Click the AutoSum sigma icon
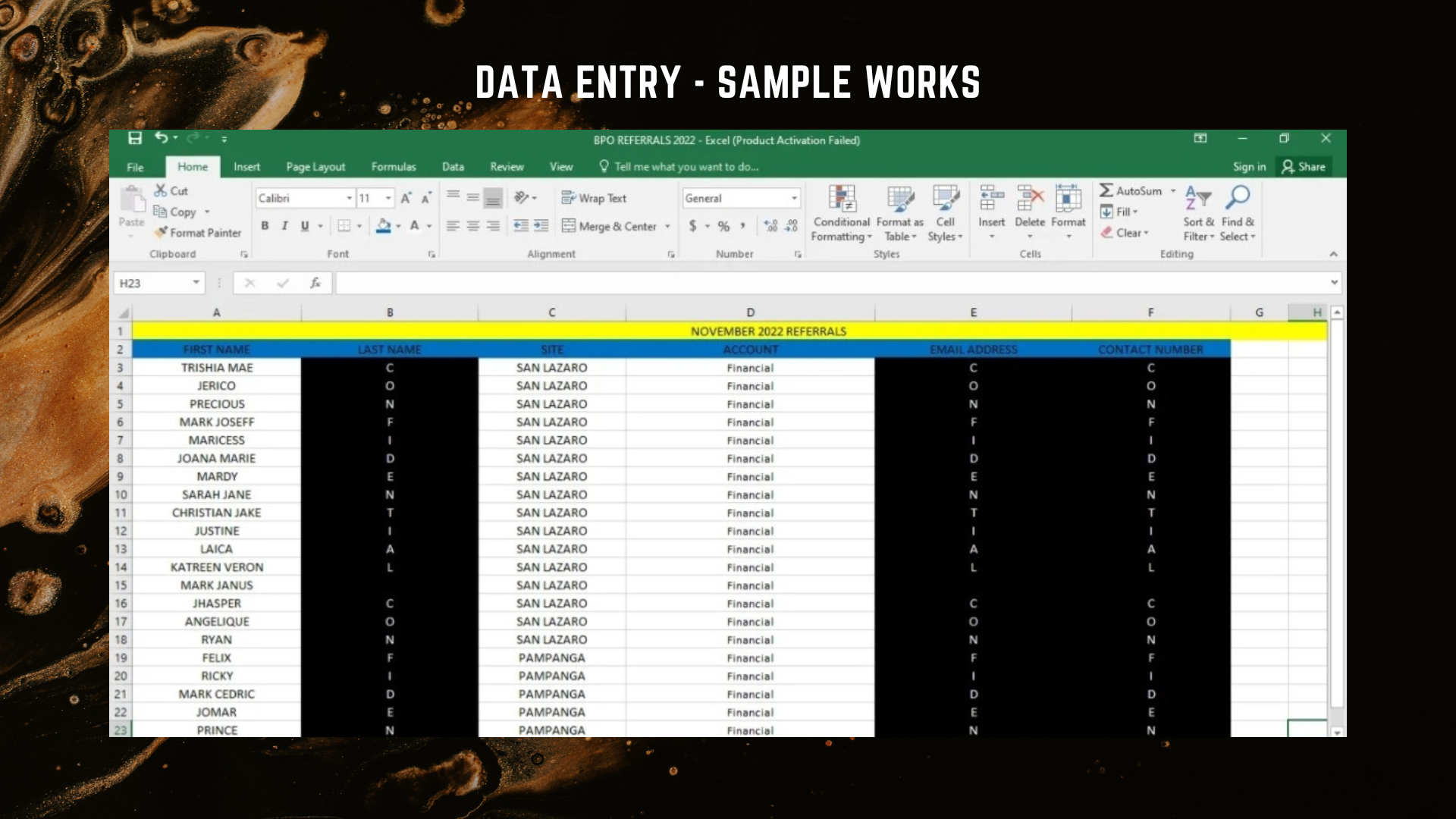The image size is (1456, 819). 1106,191
